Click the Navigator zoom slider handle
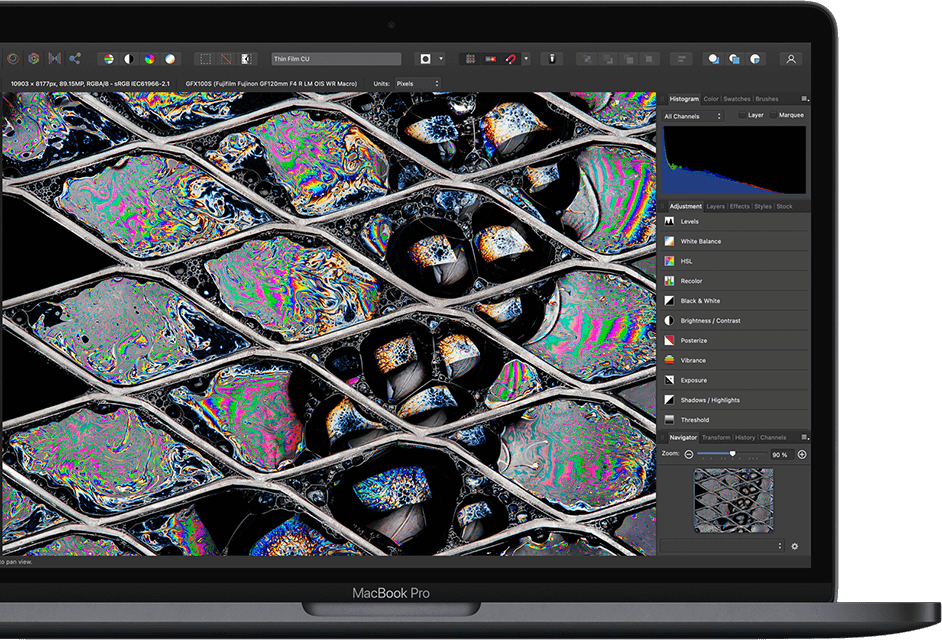Screen dimensions: 942x640 click(x=732, y=454)
